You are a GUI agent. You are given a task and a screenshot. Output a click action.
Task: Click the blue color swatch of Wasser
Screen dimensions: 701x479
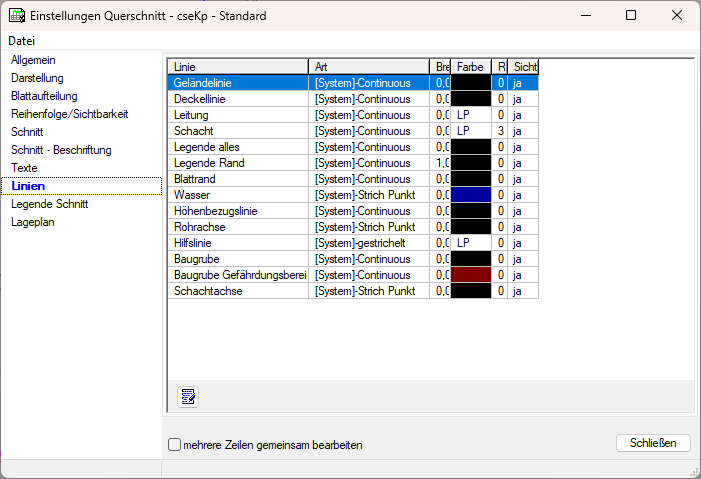(x=471, y=195)
